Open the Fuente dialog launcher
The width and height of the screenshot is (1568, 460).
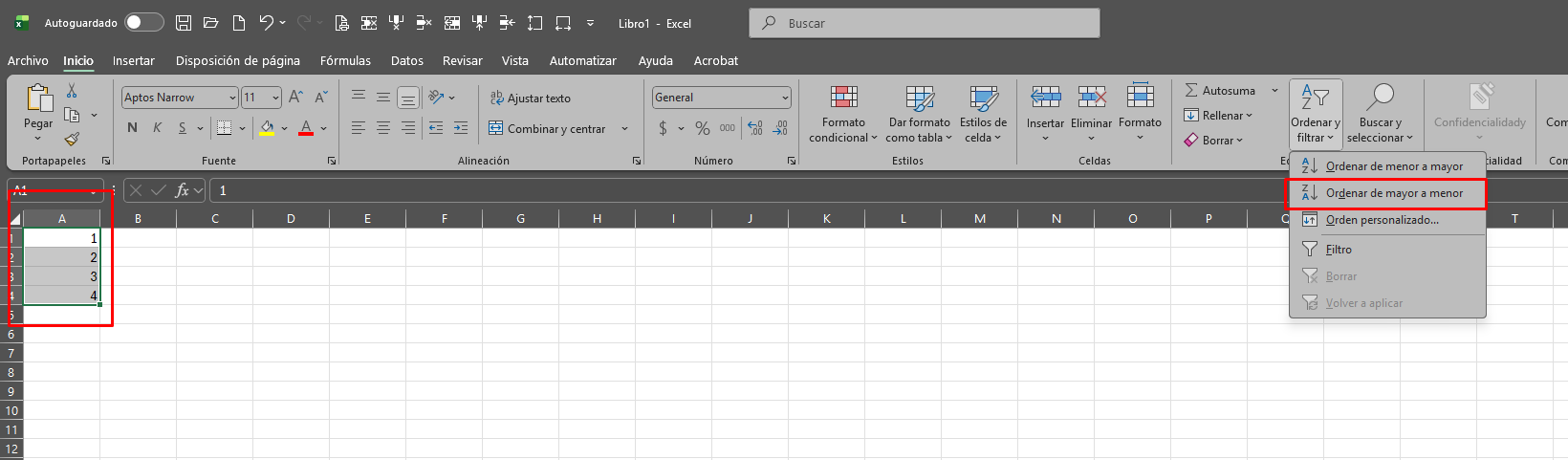[332, 161]
